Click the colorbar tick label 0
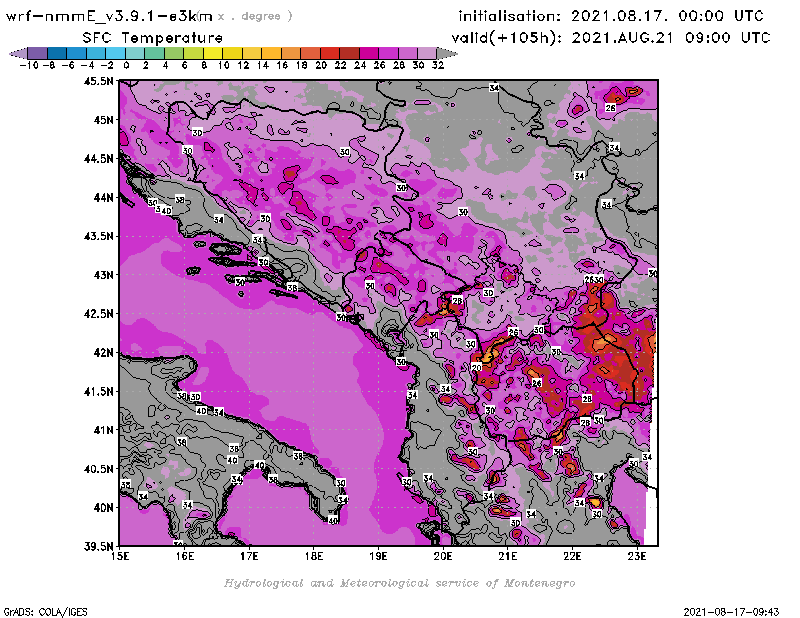 tap(127, 65)
